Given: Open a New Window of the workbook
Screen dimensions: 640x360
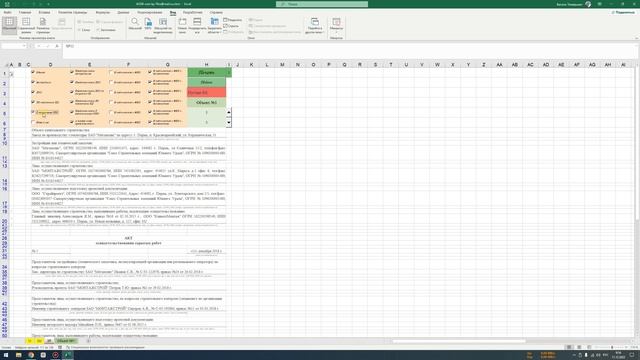Looking at the screenshot, I should [x=182, y=25].
